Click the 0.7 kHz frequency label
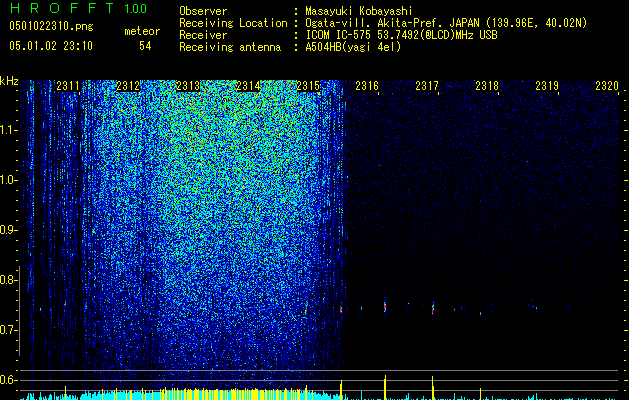The height and width of the screenshot is (400, 629). (7, 330)
